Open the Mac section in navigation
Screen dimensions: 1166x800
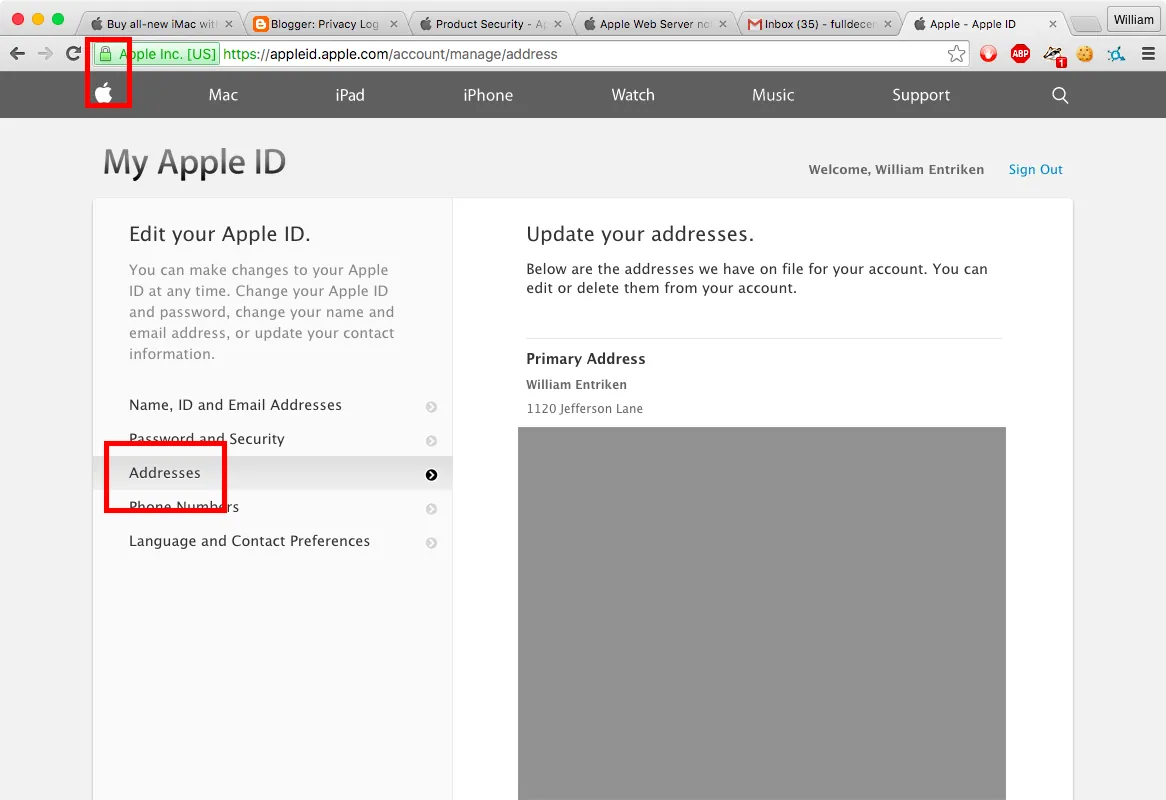point(223,95)
